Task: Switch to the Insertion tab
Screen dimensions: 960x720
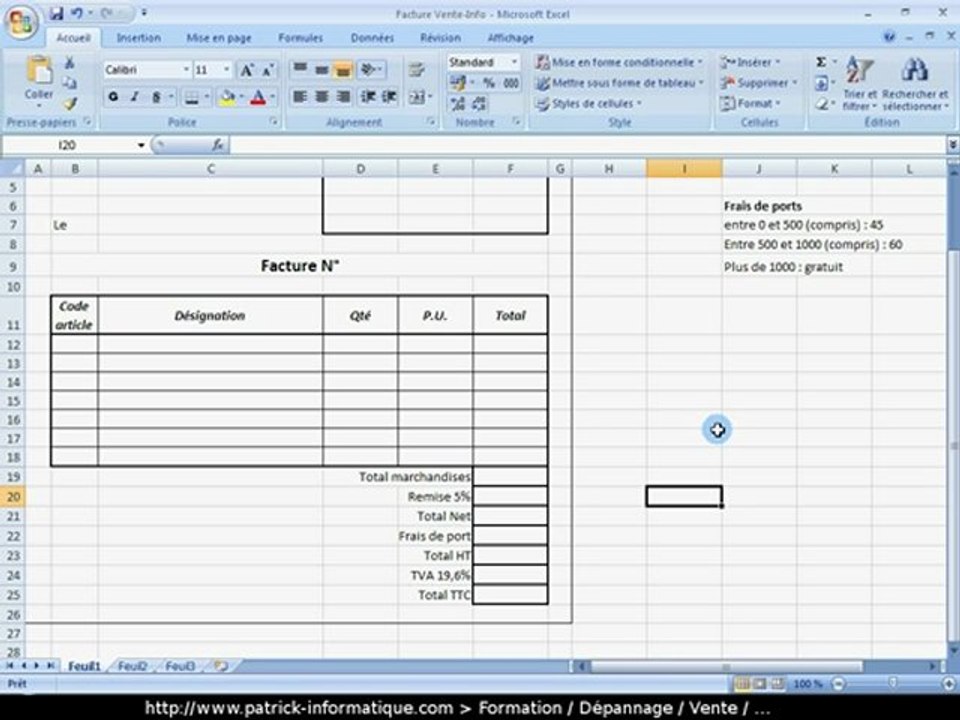Action: (x=138, y=38)
